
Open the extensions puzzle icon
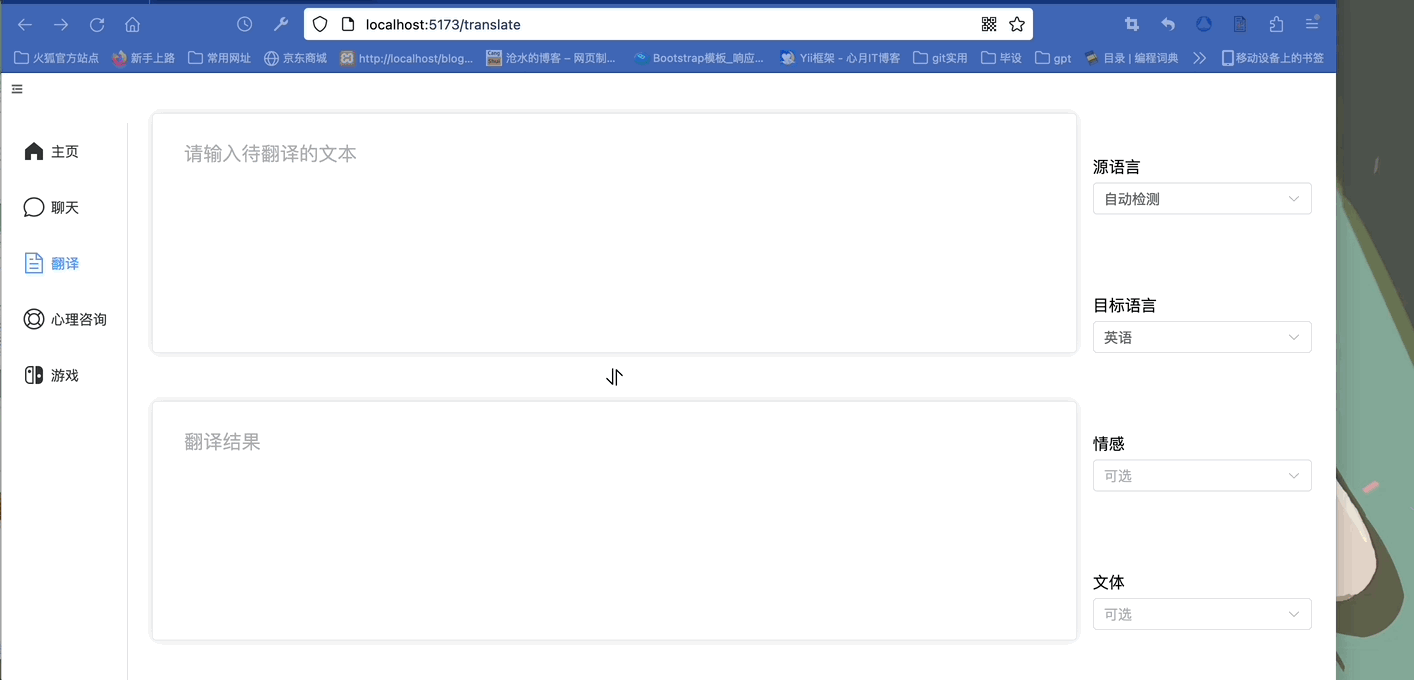(x=1276, y=24)
